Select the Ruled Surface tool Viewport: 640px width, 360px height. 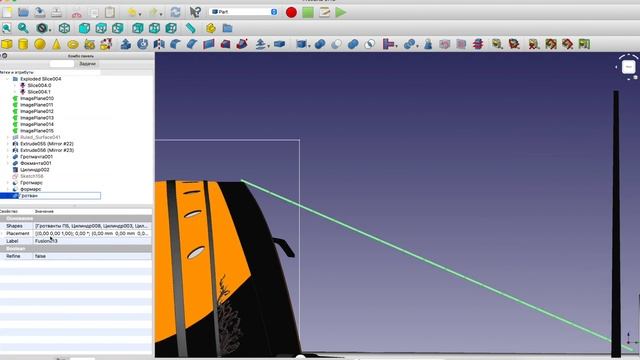click(209, 44)
